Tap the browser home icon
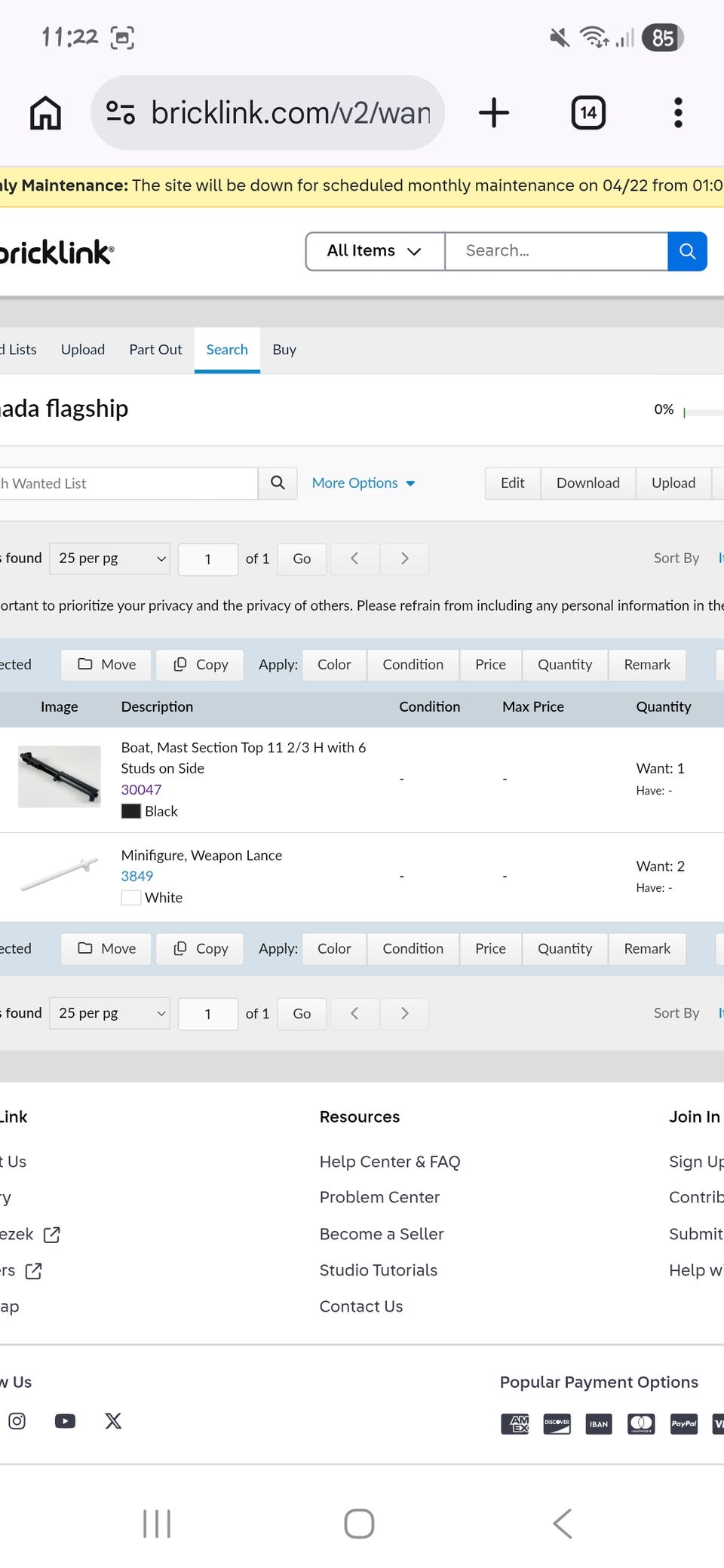This screenshot has height=1568, width=724. 45,113
